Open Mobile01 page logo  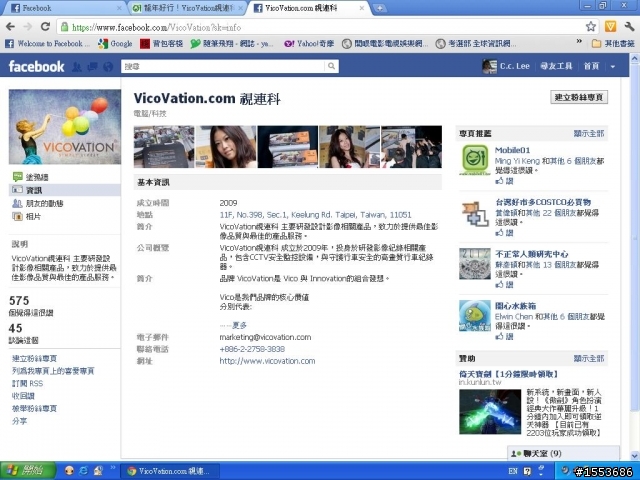click(475, 160)
